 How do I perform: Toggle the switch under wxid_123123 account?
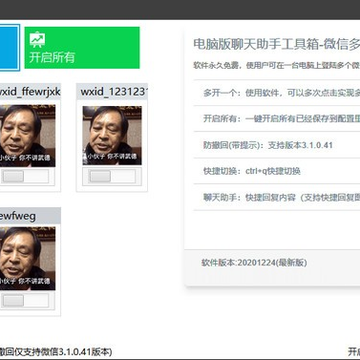point(112,176)
